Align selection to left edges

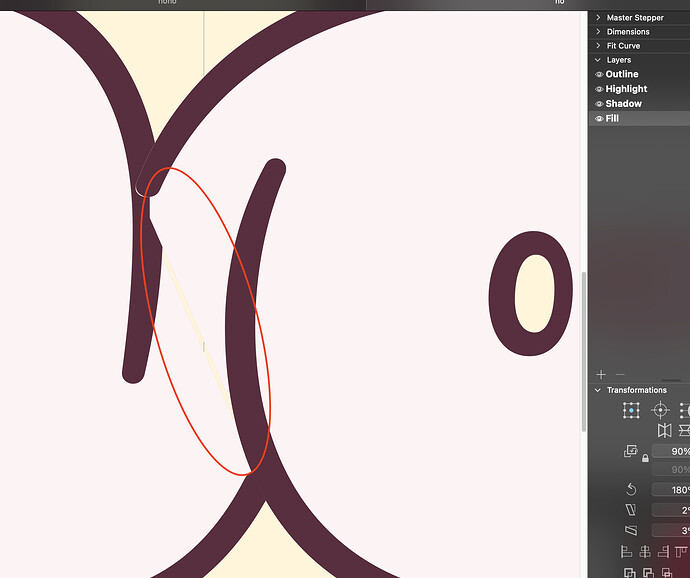point(626,551)
